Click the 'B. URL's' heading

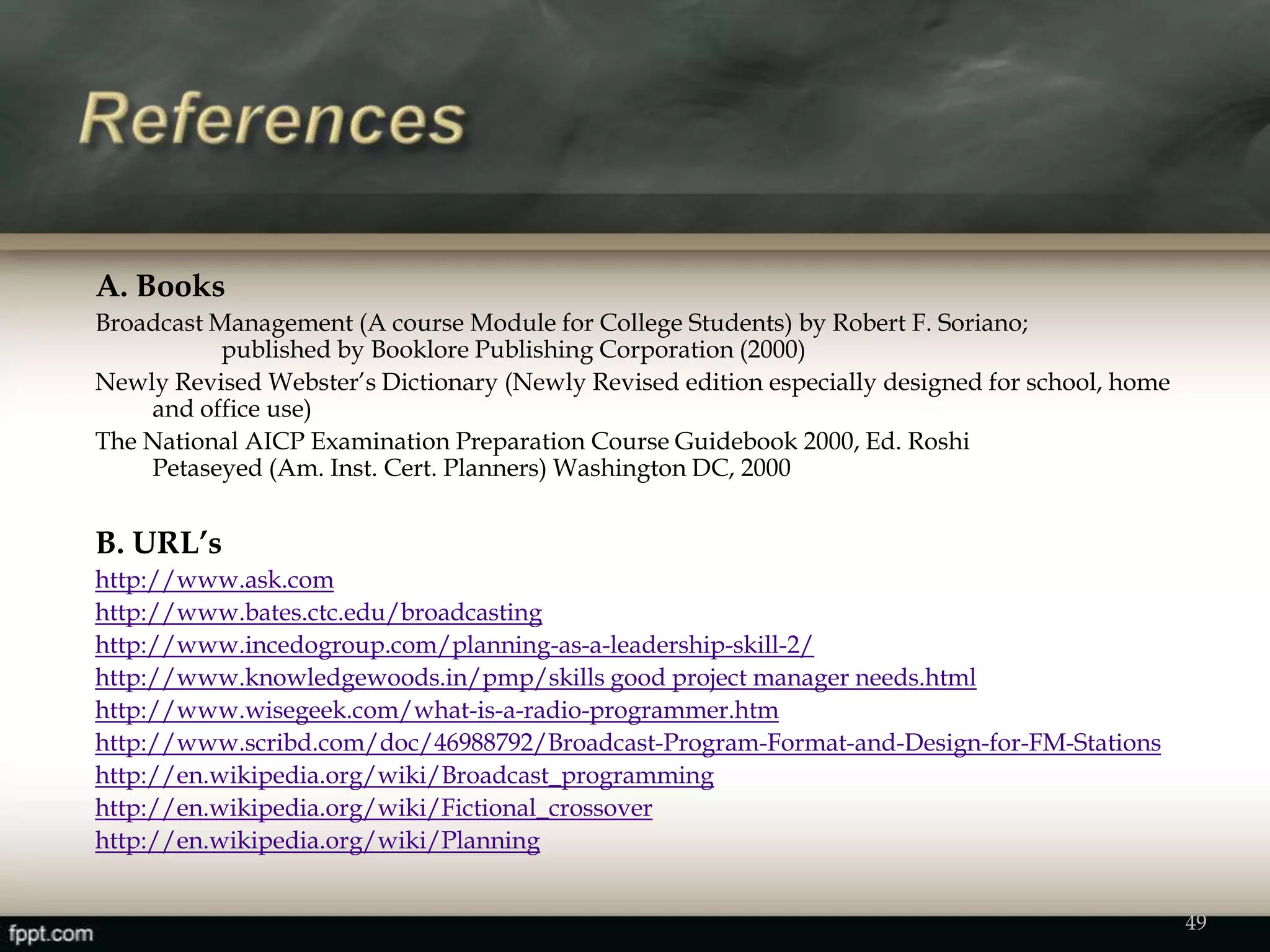coord(159,542)
